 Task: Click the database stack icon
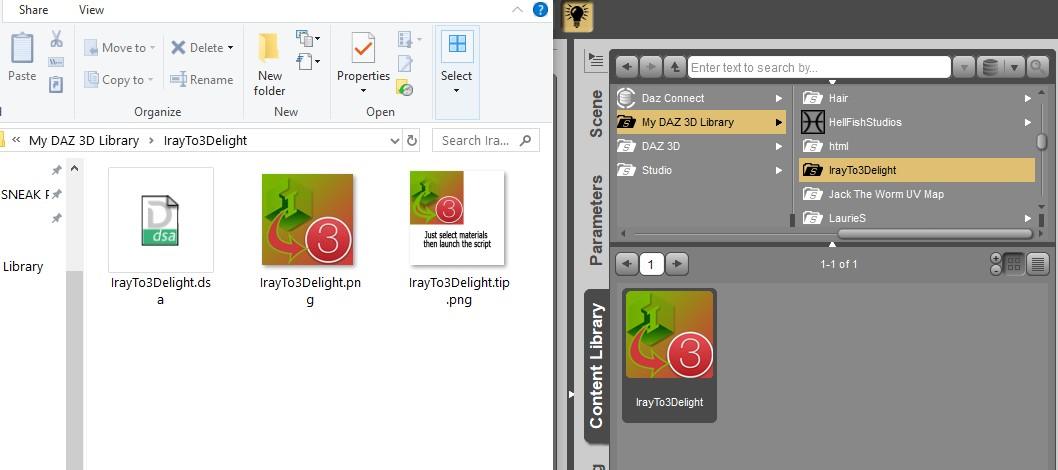pos(990,67)
